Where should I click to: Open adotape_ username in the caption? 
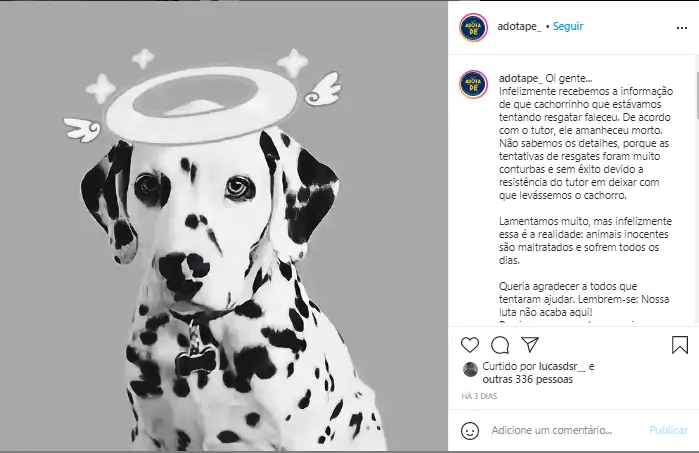[521, 78]
